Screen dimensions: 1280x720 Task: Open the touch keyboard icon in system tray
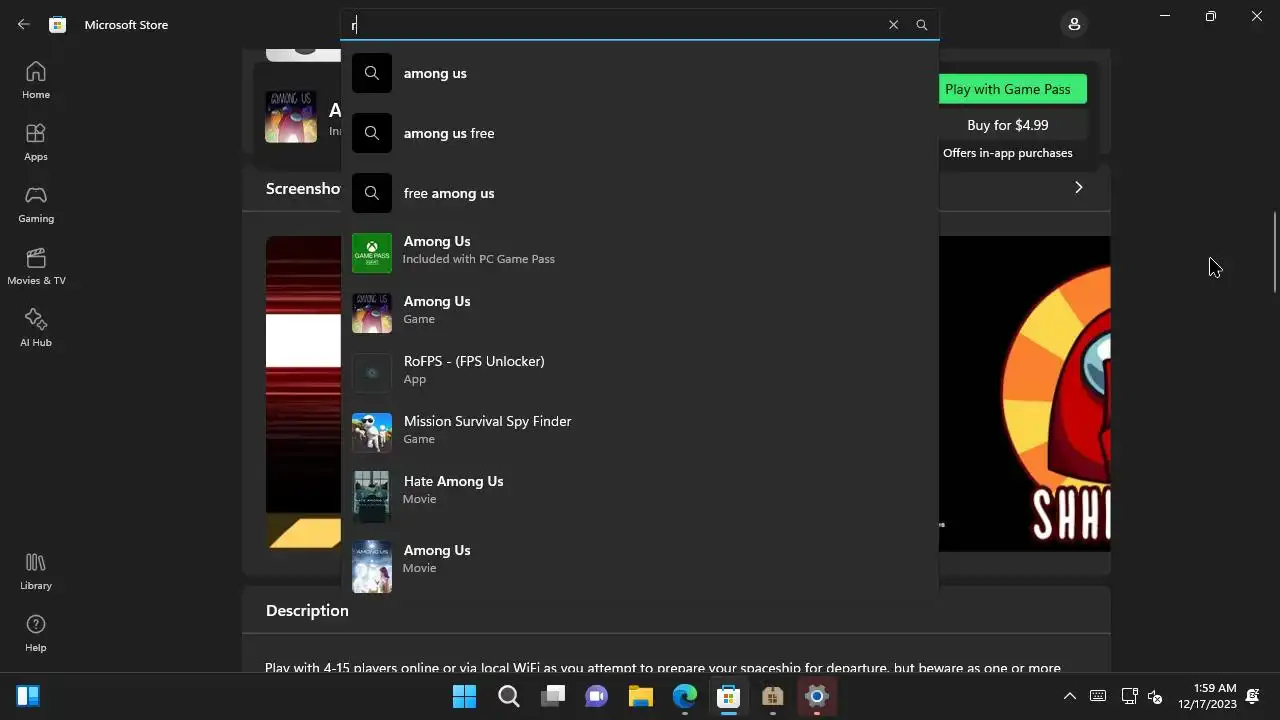tap(1098, 696)
